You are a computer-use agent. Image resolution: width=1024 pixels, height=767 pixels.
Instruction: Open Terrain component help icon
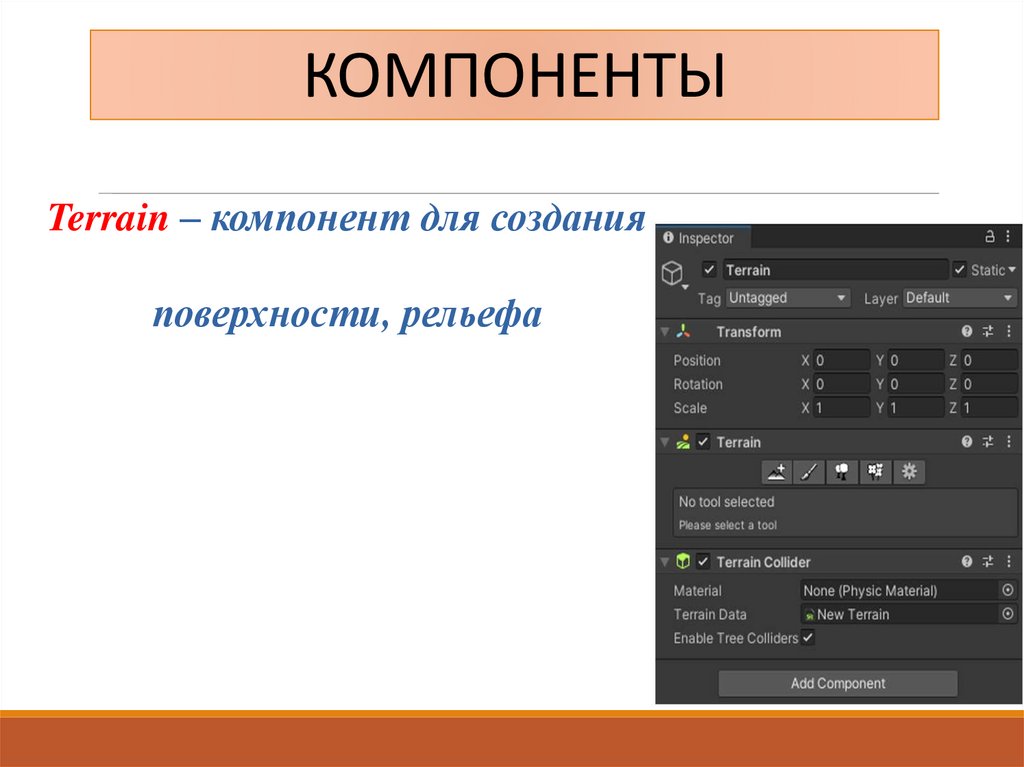coord(967,442)
